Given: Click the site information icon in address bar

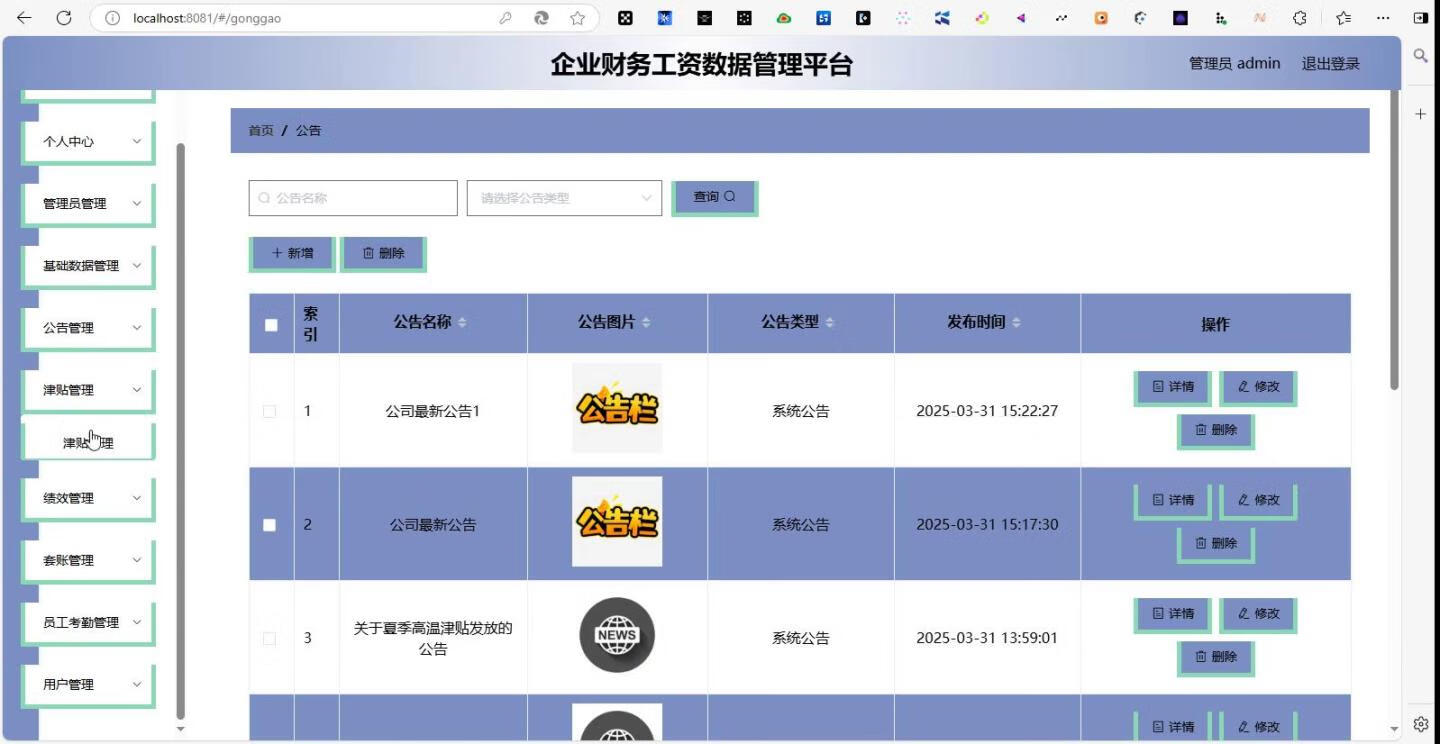Looking at the screenshot, I should [112, 18].
